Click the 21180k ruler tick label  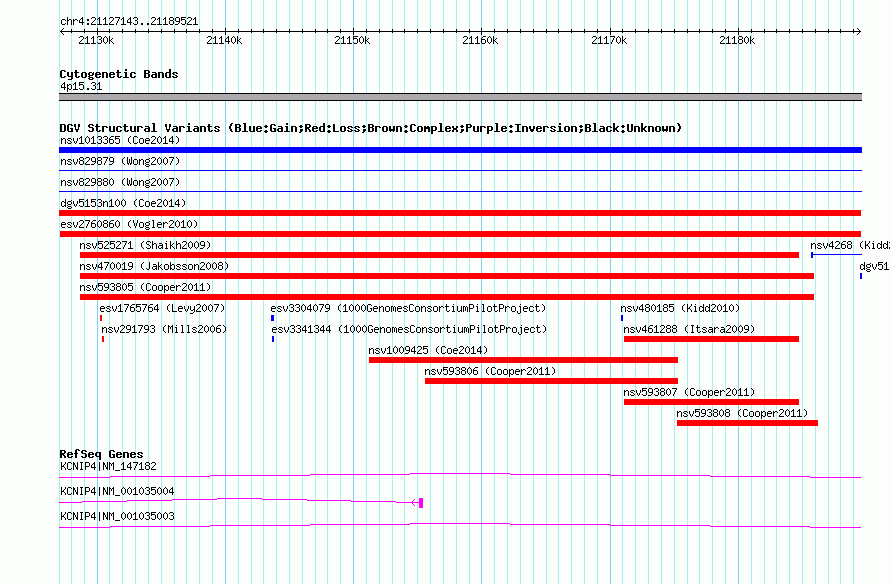737,40
